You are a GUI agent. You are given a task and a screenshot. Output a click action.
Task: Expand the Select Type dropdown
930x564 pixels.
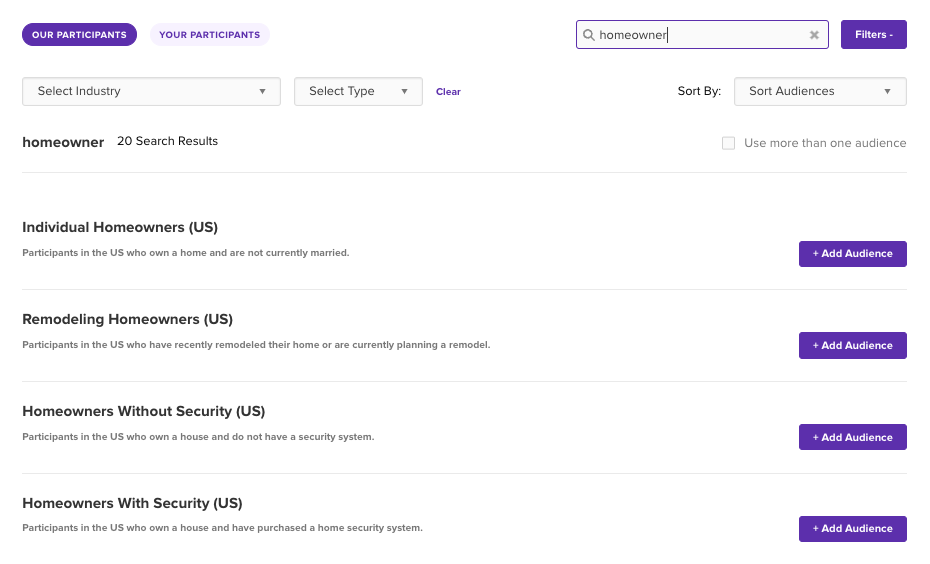pyautogui.click(x=358, y=91)
